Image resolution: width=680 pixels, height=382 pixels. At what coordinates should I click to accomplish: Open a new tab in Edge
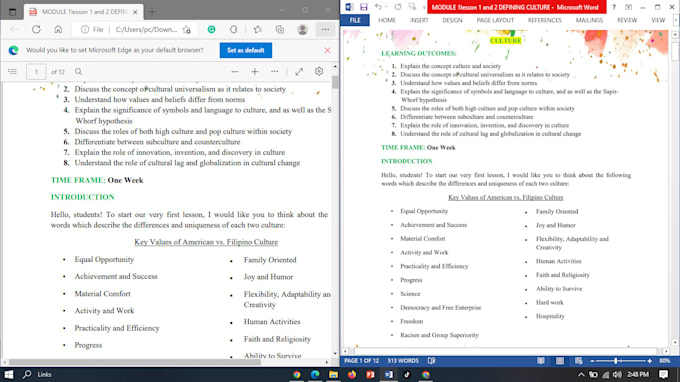point(152,12)
